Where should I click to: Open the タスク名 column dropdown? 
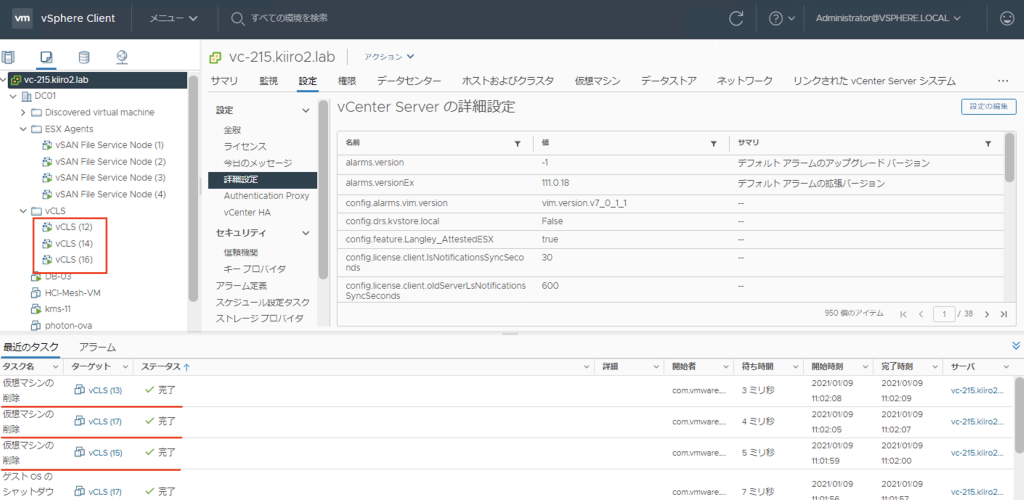(55, 367)
